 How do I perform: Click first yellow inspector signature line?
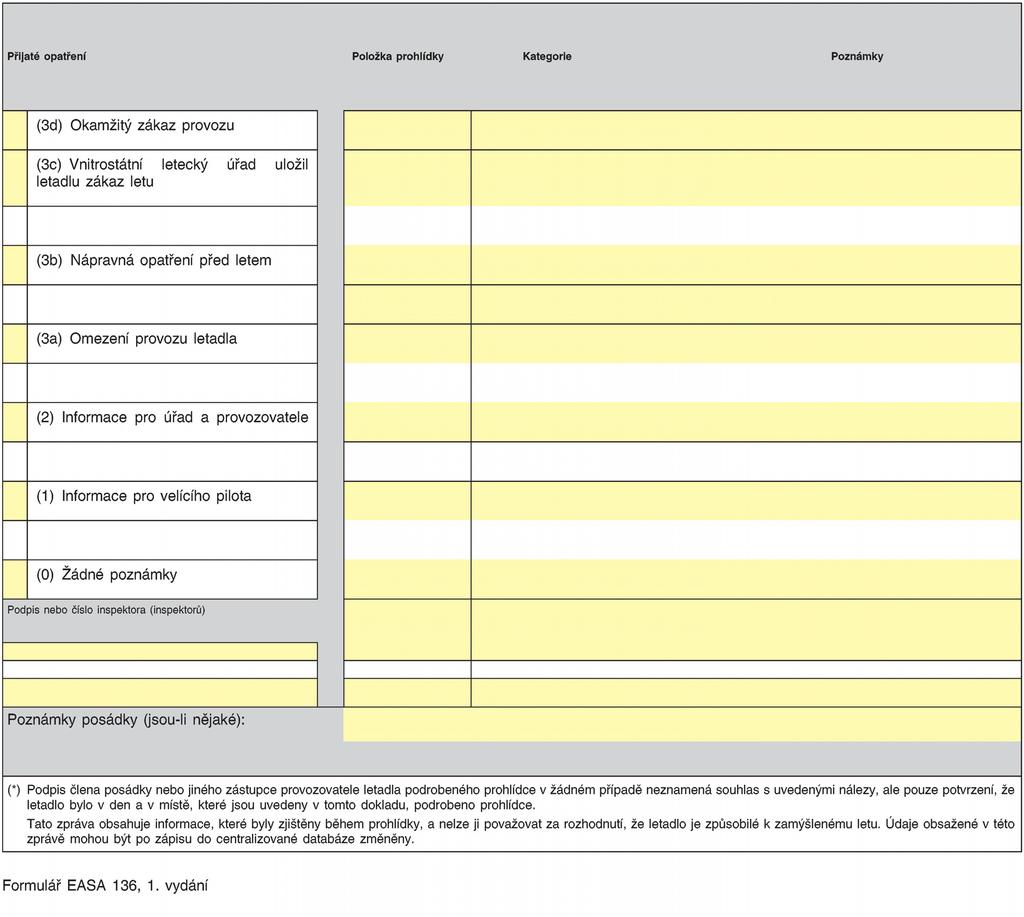tap(160, 651)
